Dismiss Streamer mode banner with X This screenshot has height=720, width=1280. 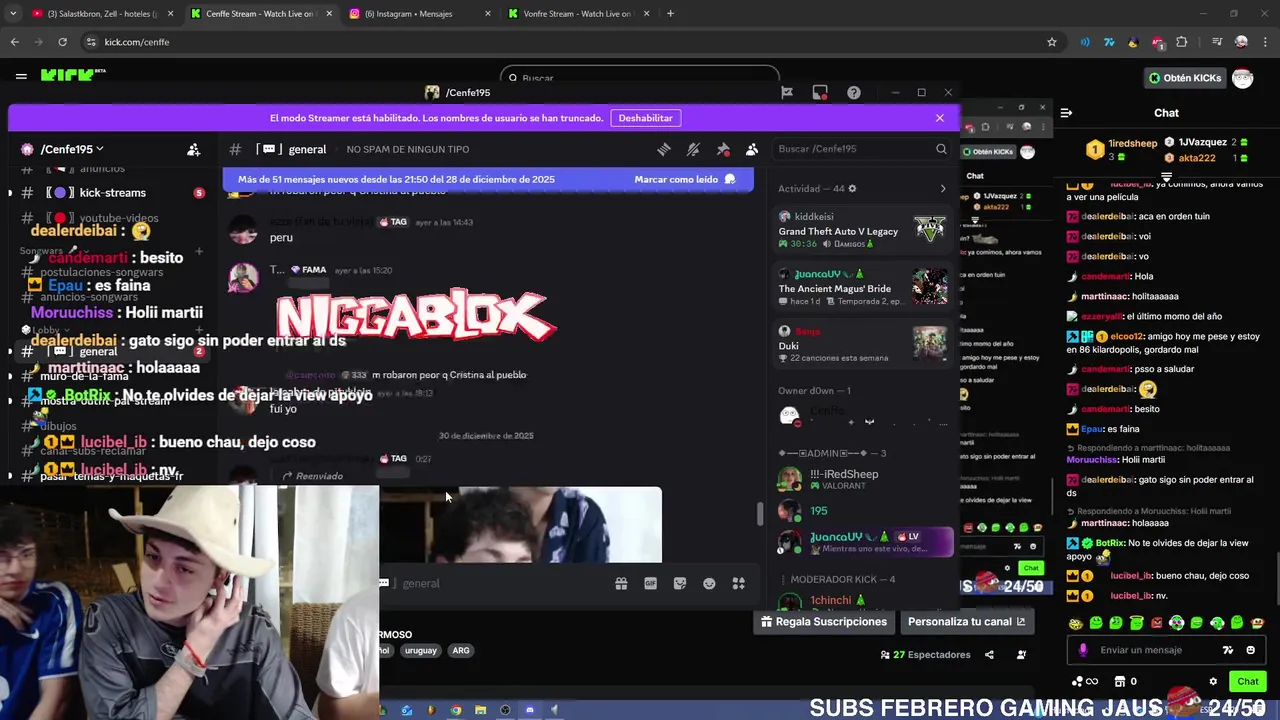tap(940, 118)
